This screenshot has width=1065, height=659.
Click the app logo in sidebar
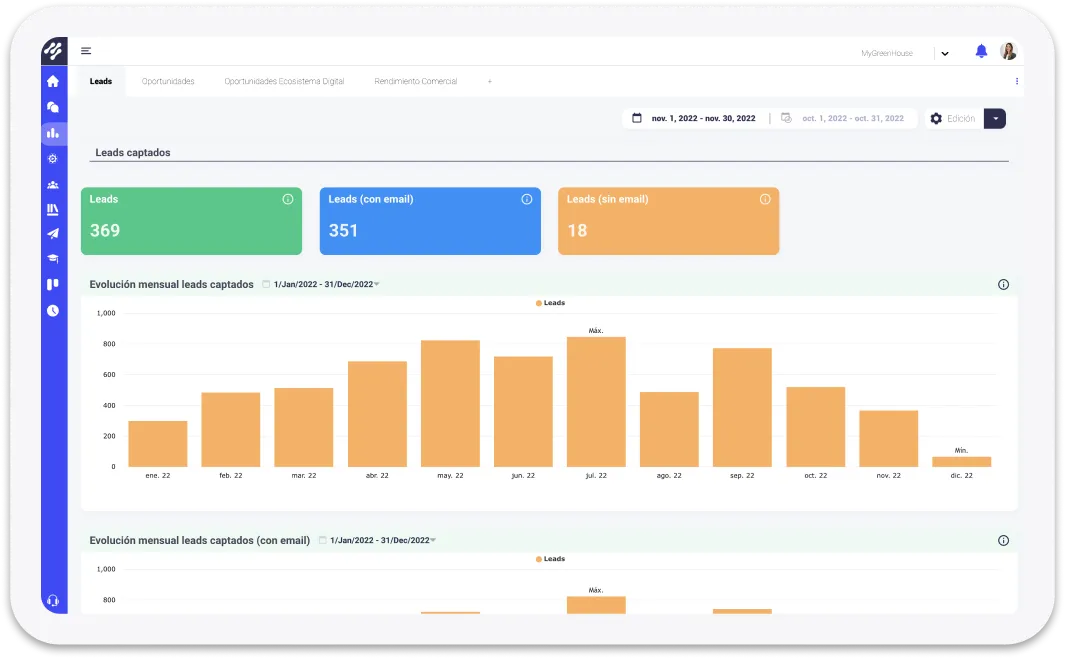(54, 51)
